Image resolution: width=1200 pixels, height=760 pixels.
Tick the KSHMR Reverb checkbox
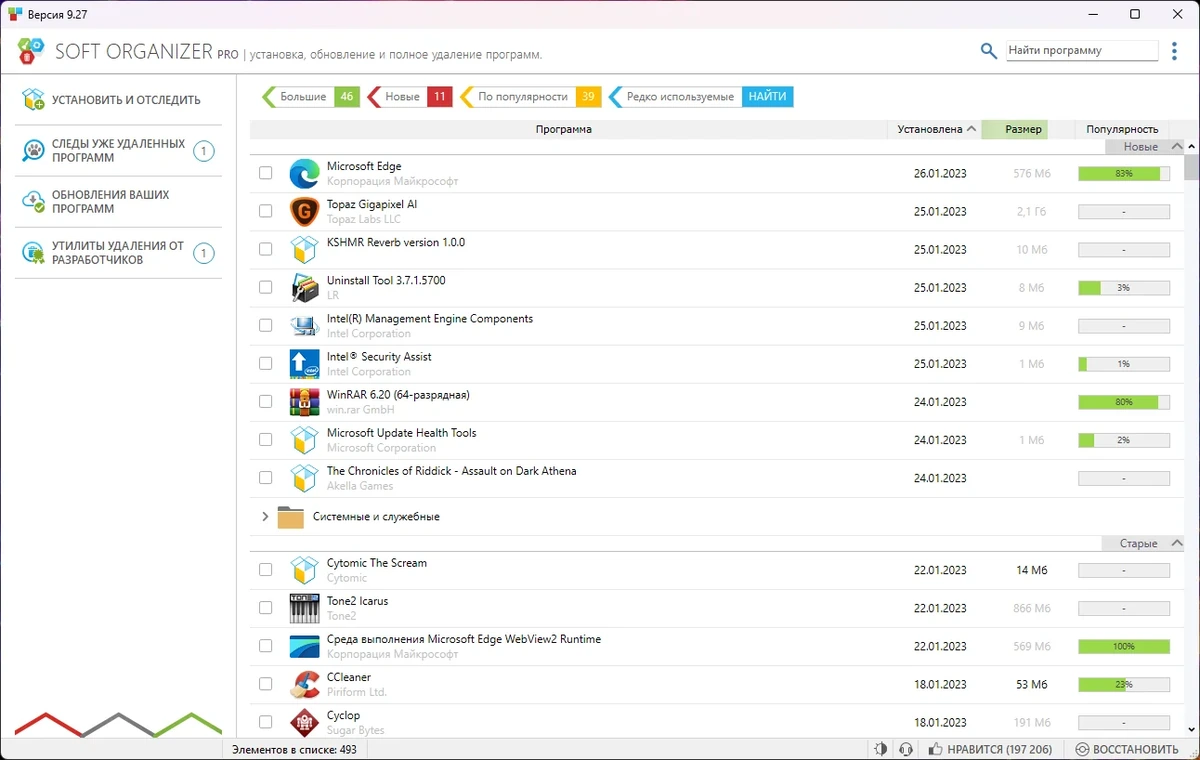click(x=265, y=249)
